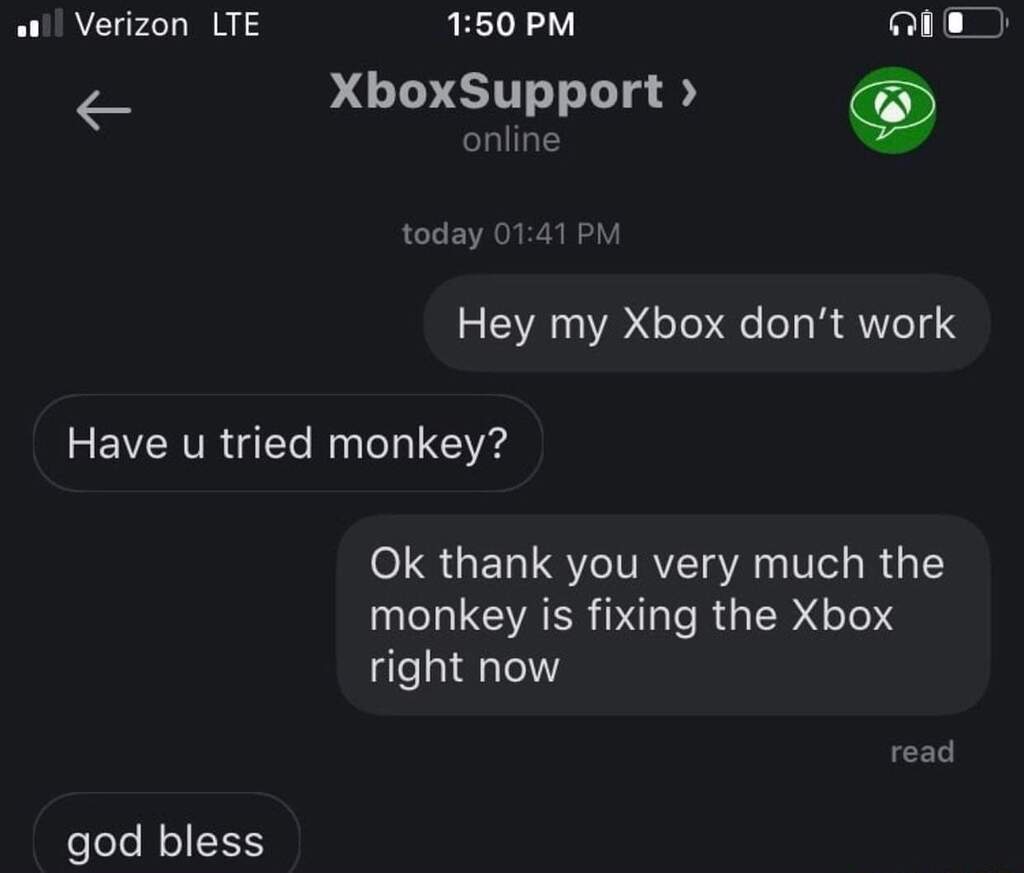
Task: Tap the online status text
Action: pos(511,140)
